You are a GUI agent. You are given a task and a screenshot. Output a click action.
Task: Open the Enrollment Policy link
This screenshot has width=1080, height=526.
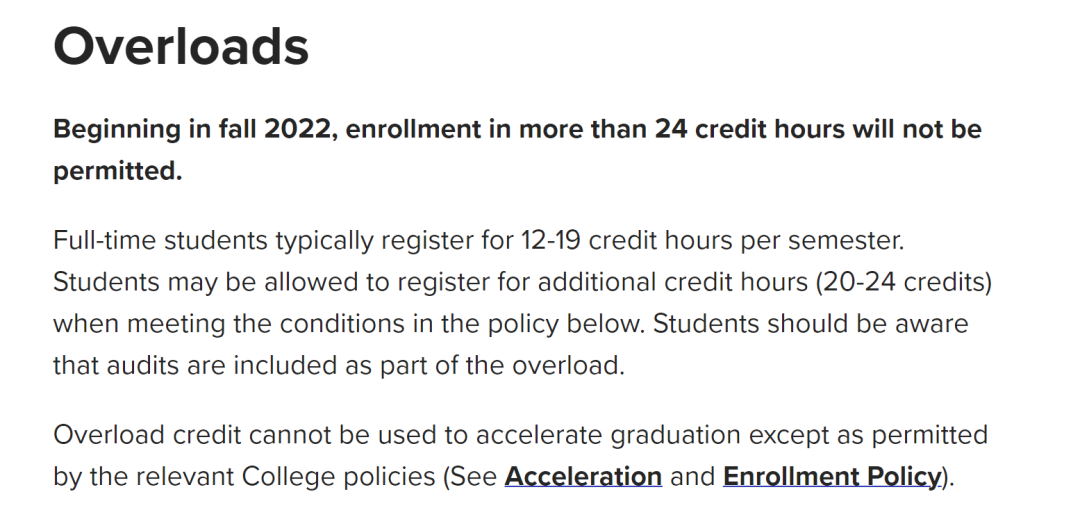[831, 476]
